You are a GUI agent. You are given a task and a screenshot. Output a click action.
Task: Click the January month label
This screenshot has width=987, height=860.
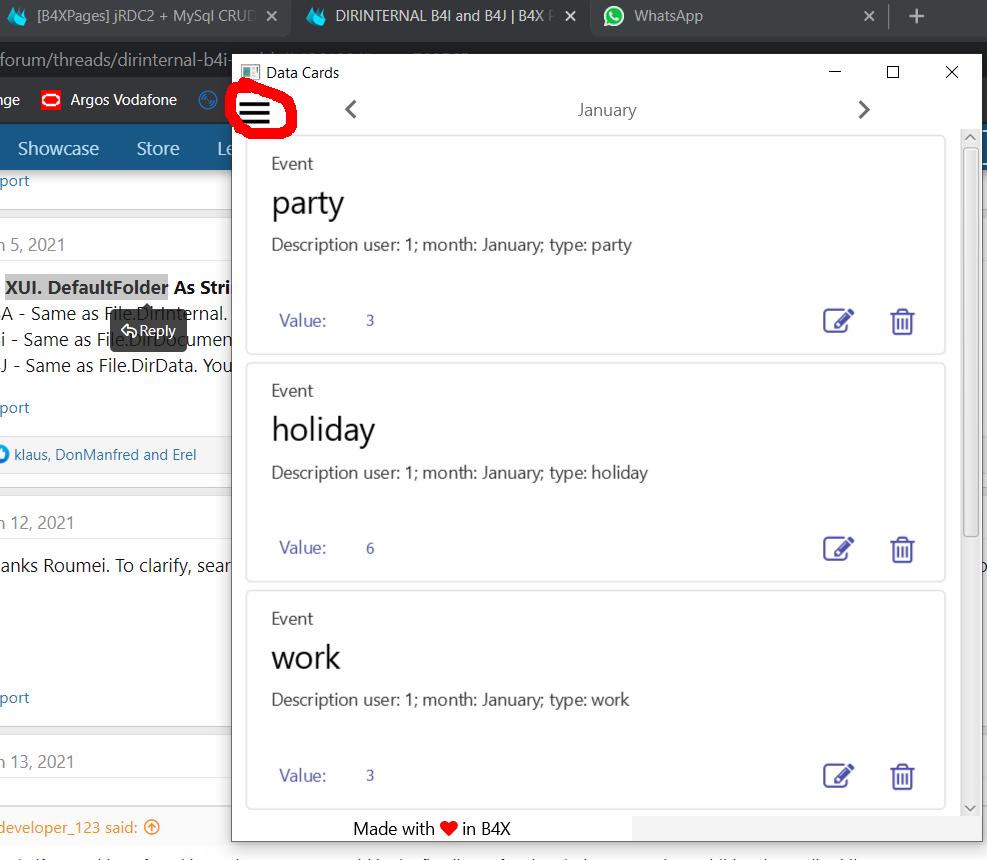607,110
